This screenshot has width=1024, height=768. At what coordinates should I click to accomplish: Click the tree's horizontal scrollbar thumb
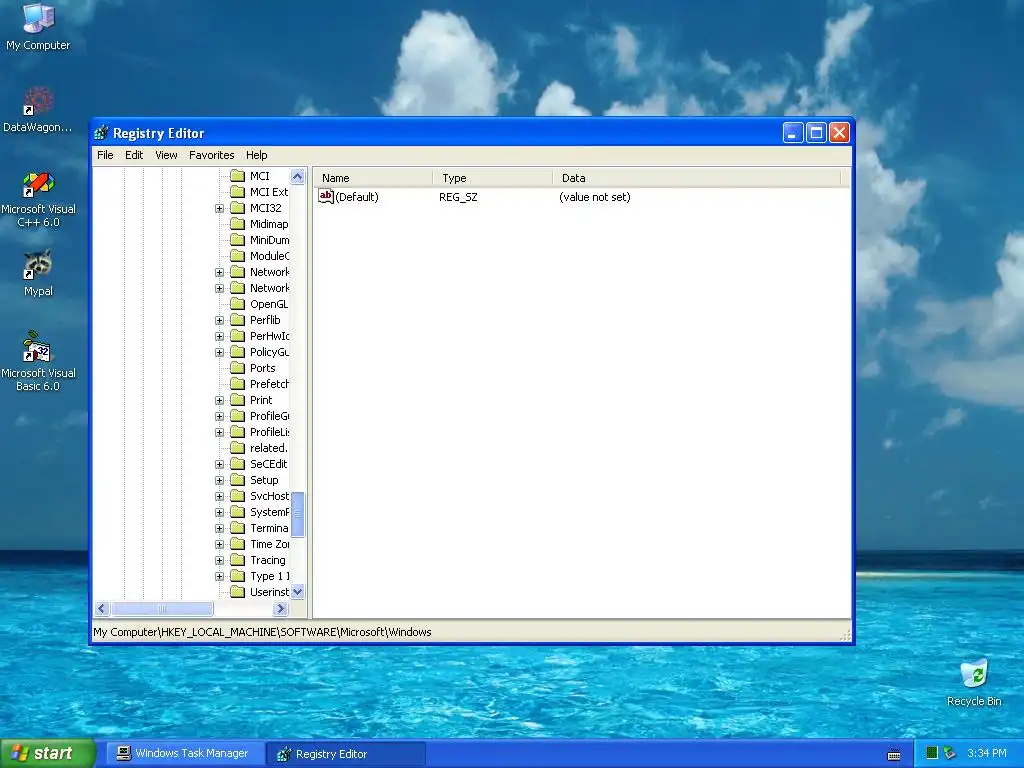tap(162, 609)
